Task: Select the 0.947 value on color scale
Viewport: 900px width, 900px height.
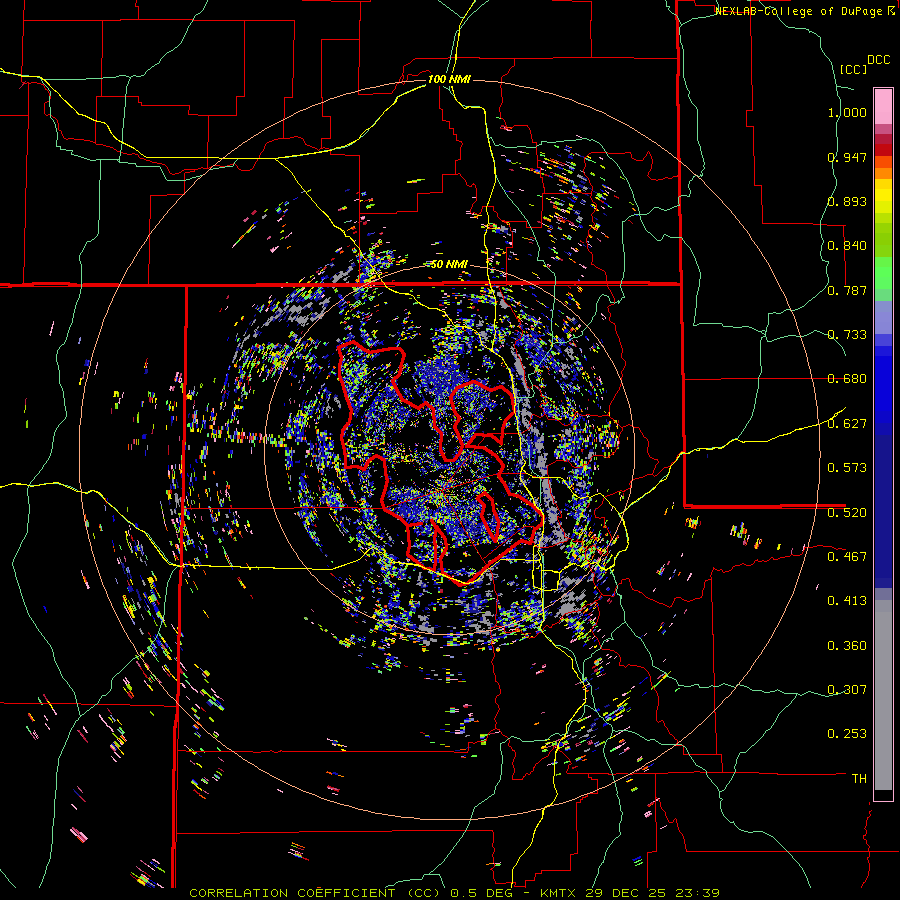Action: 847,157
